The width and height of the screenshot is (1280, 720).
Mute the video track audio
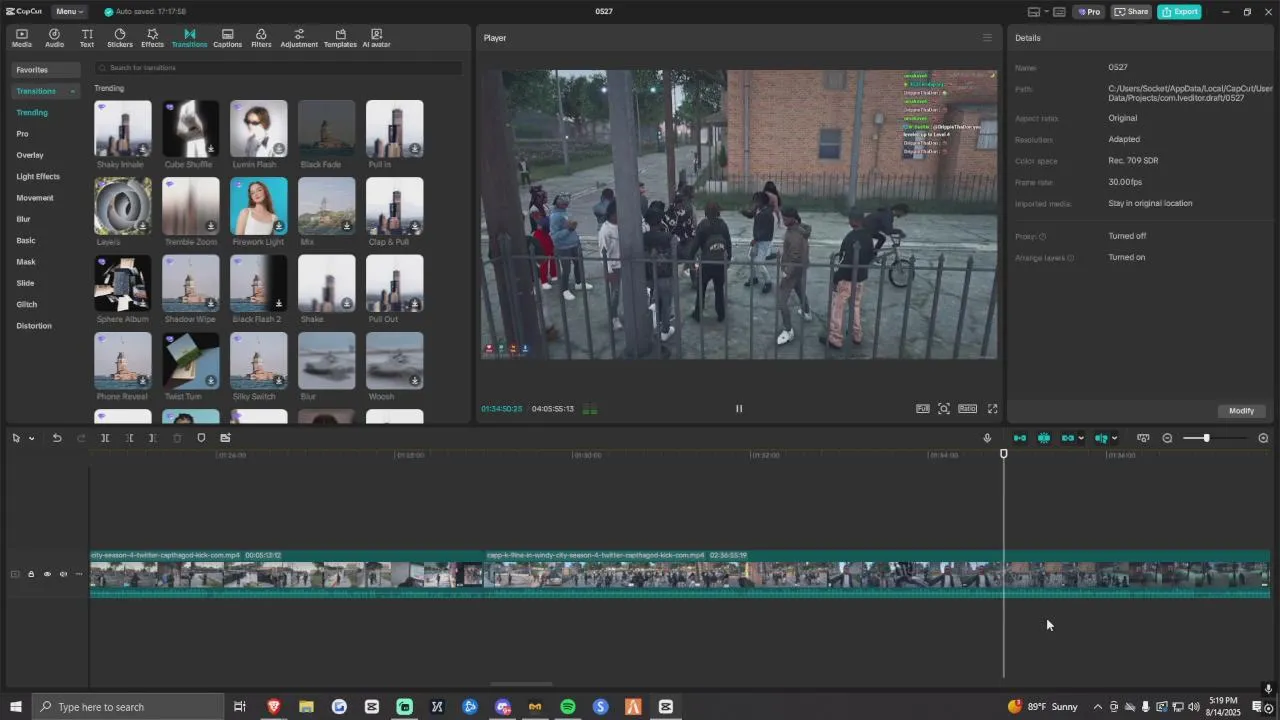pyautogui.click(x=63, y=574)
